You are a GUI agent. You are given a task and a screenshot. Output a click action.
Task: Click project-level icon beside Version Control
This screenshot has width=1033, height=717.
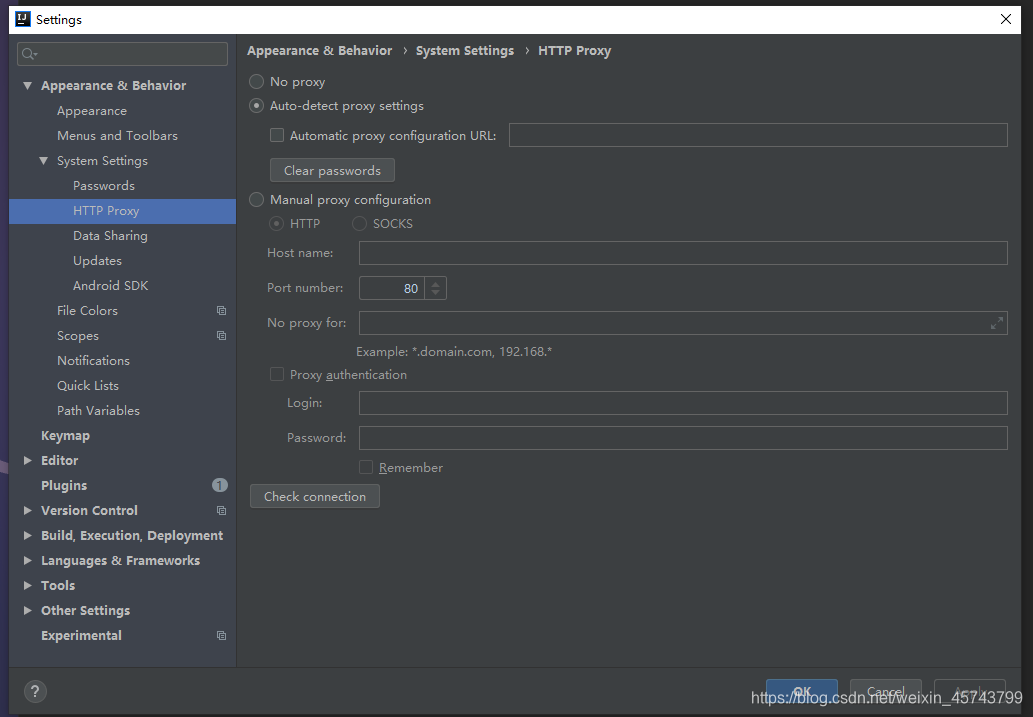tap(221, 511)
